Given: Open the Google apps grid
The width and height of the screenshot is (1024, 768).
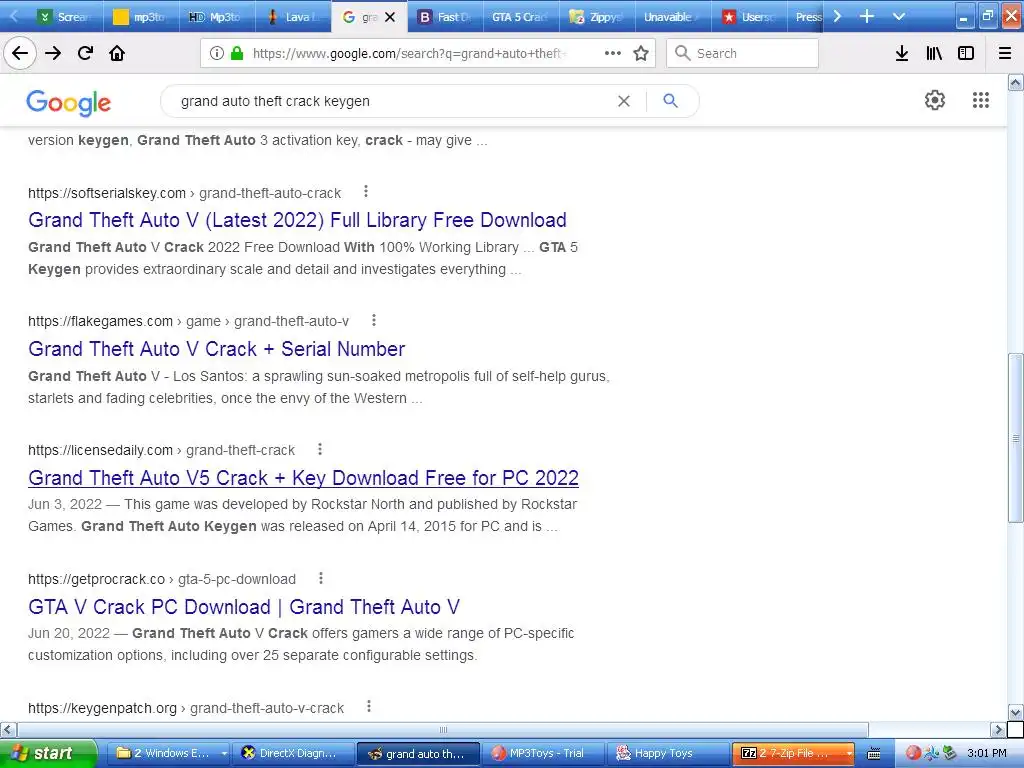Looking at the screenshot, I should [980, 100].
